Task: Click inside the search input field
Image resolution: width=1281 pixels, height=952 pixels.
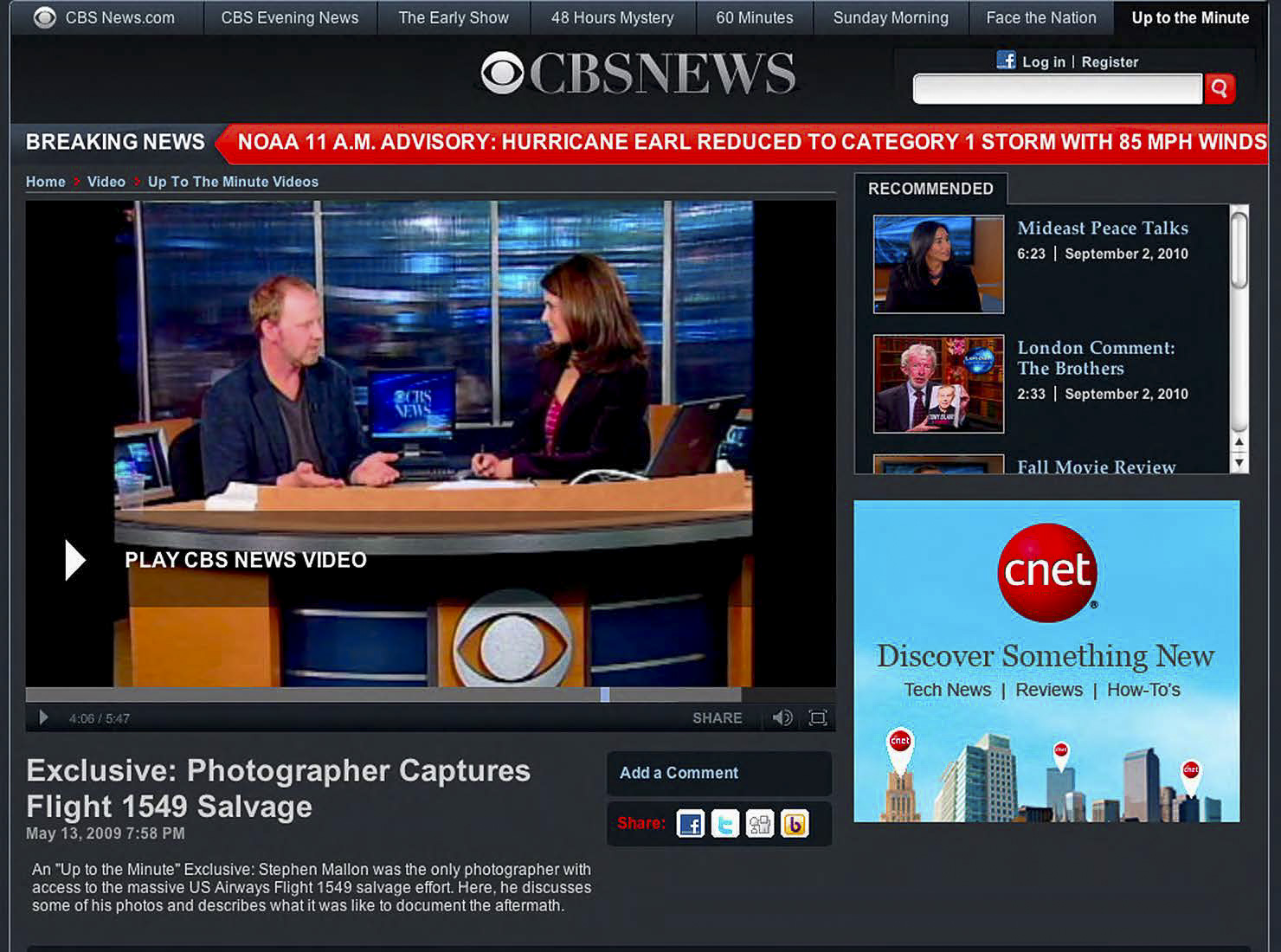Action: point(1058,88)
